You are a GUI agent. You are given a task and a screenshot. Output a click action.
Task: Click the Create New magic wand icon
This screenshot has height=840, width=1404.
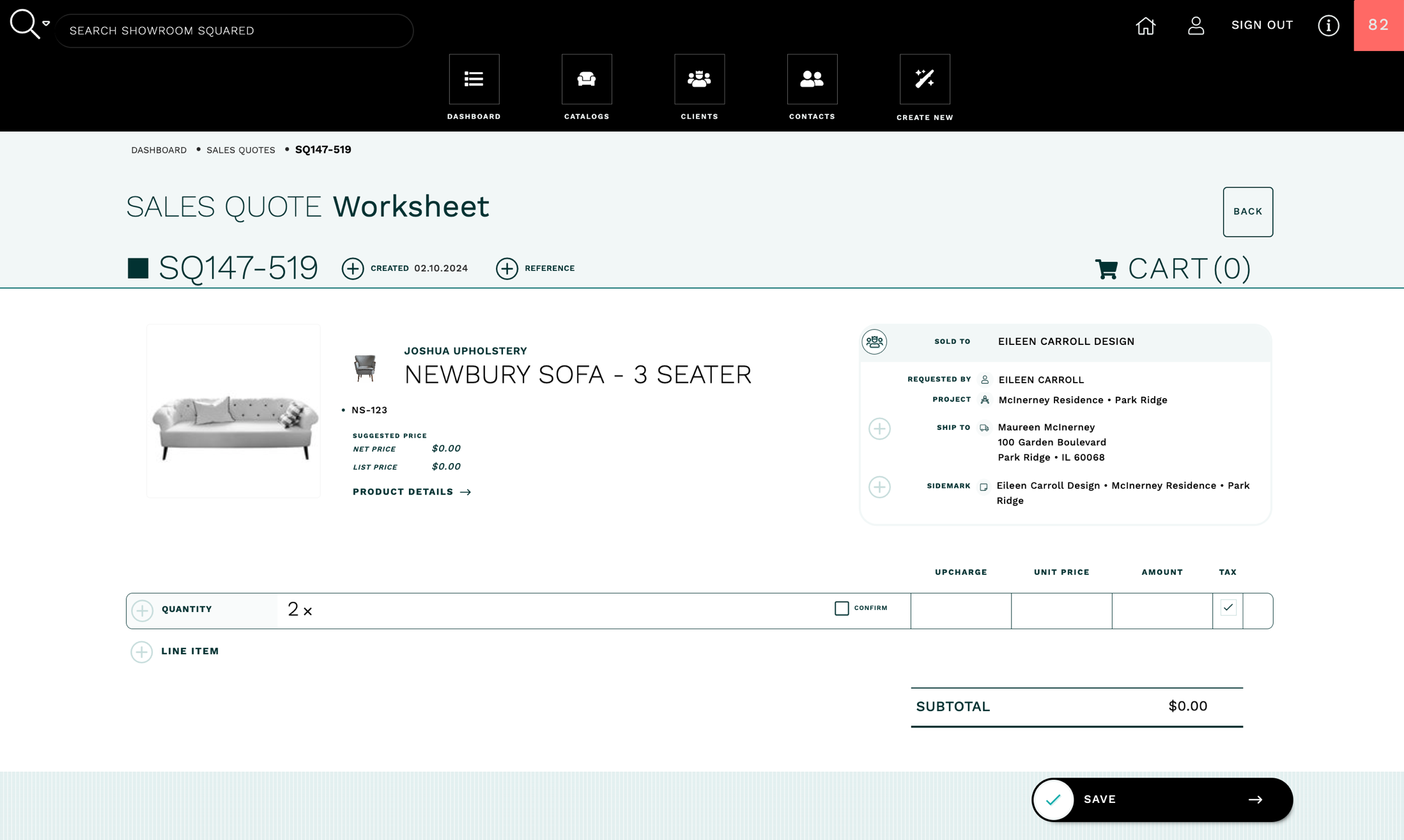(x=924, y=79)
